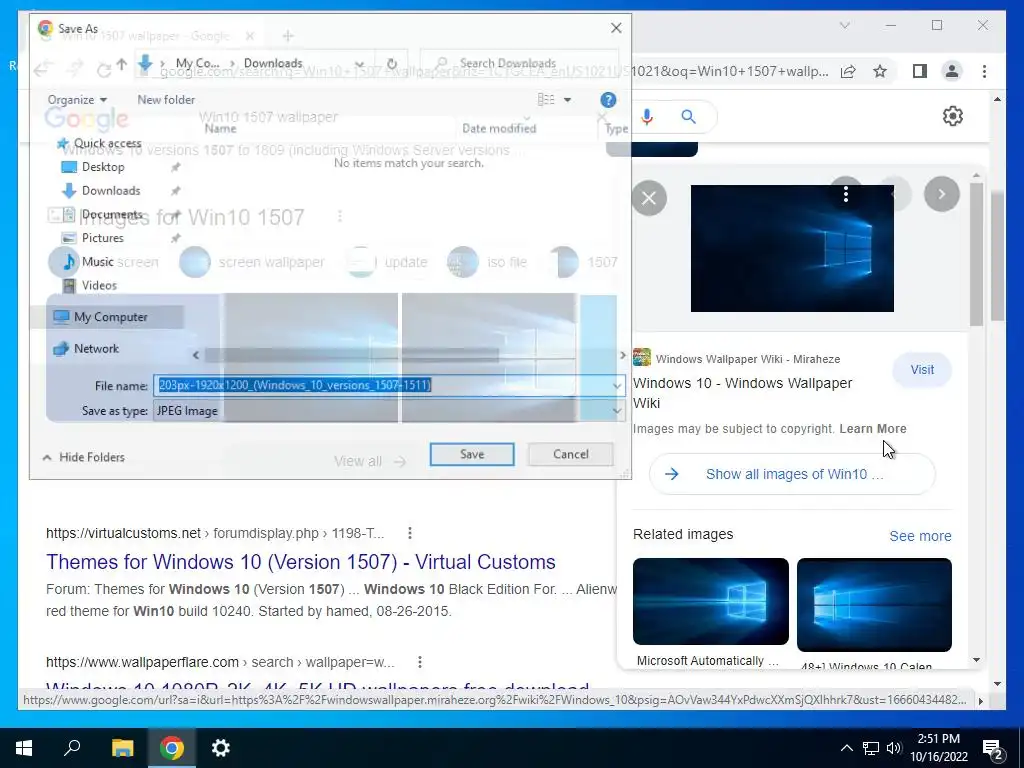This screenshot has width=1024, height=768.
Task: Click Learn More copyright link
Action: click(872, 429)
